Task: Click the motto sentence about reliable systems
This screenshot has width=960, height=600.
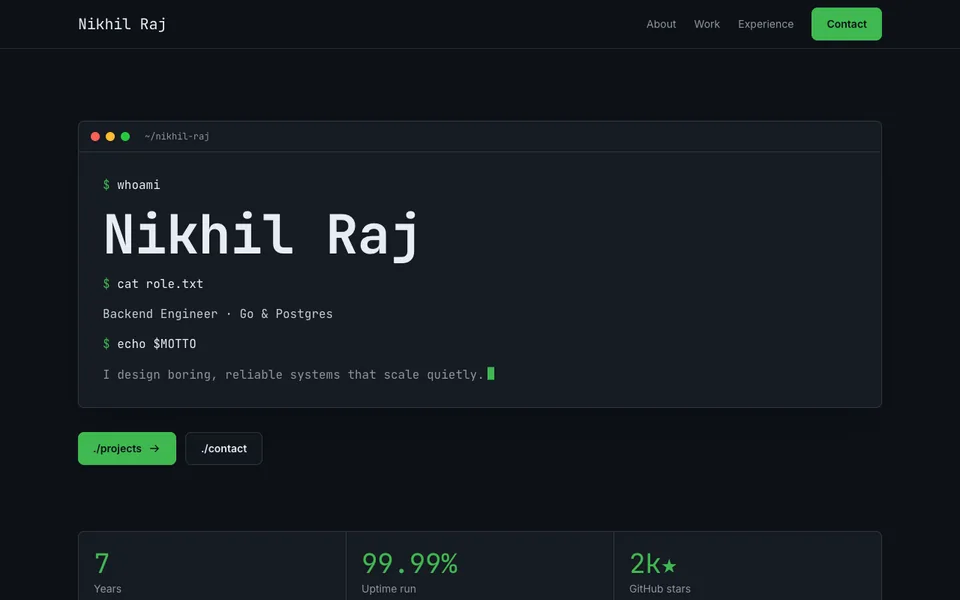Action: 293,375
